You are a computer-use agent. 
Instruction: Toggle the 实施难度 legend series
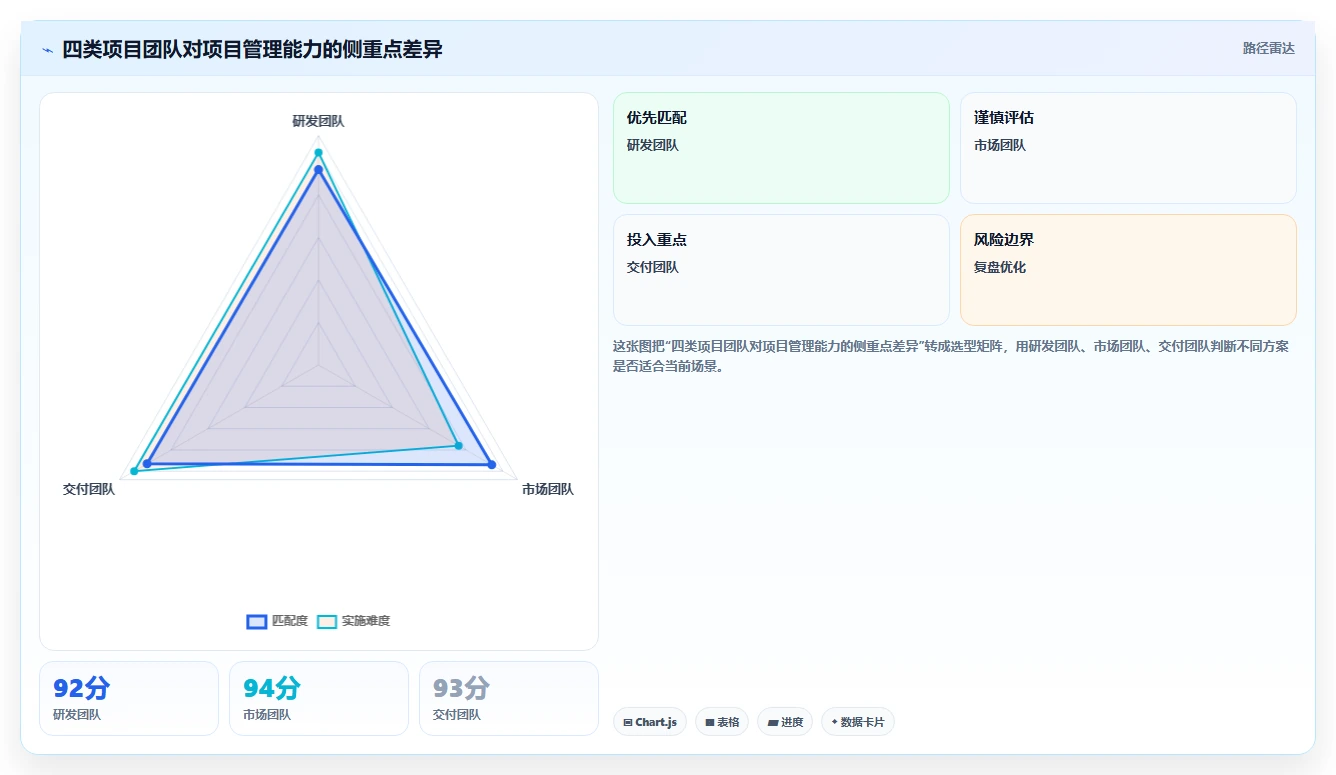click(x=354, y=621)
